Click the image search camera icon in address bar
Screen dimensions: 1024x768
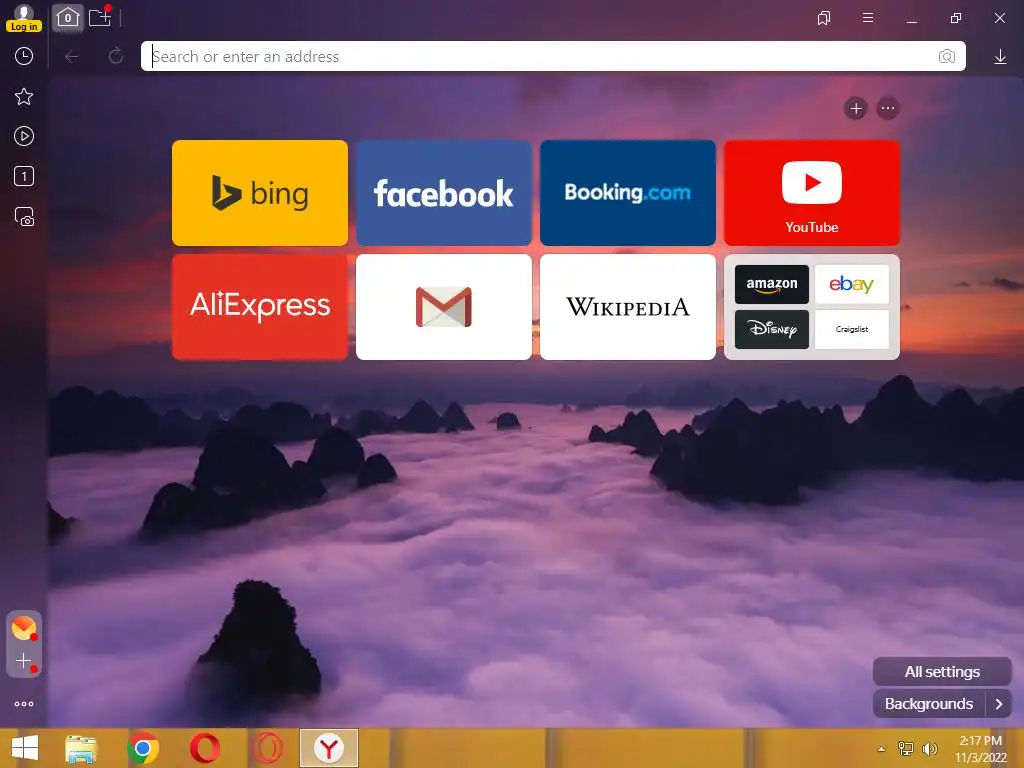pyautogui.click(x=946, y=57)
